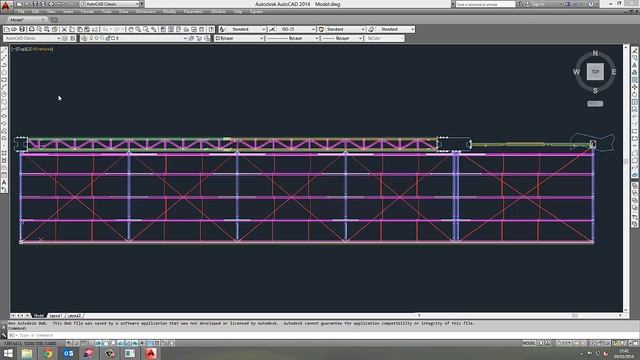
Task: Click the Cut scissors icon
Action: (64, 29)
